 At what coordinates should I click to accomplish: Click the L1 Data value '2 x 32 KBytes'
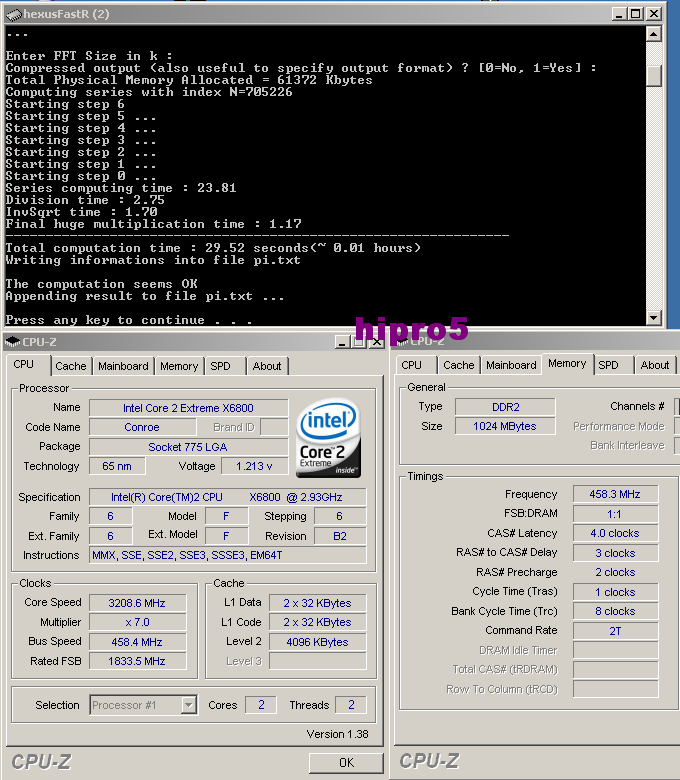point(318,603)
